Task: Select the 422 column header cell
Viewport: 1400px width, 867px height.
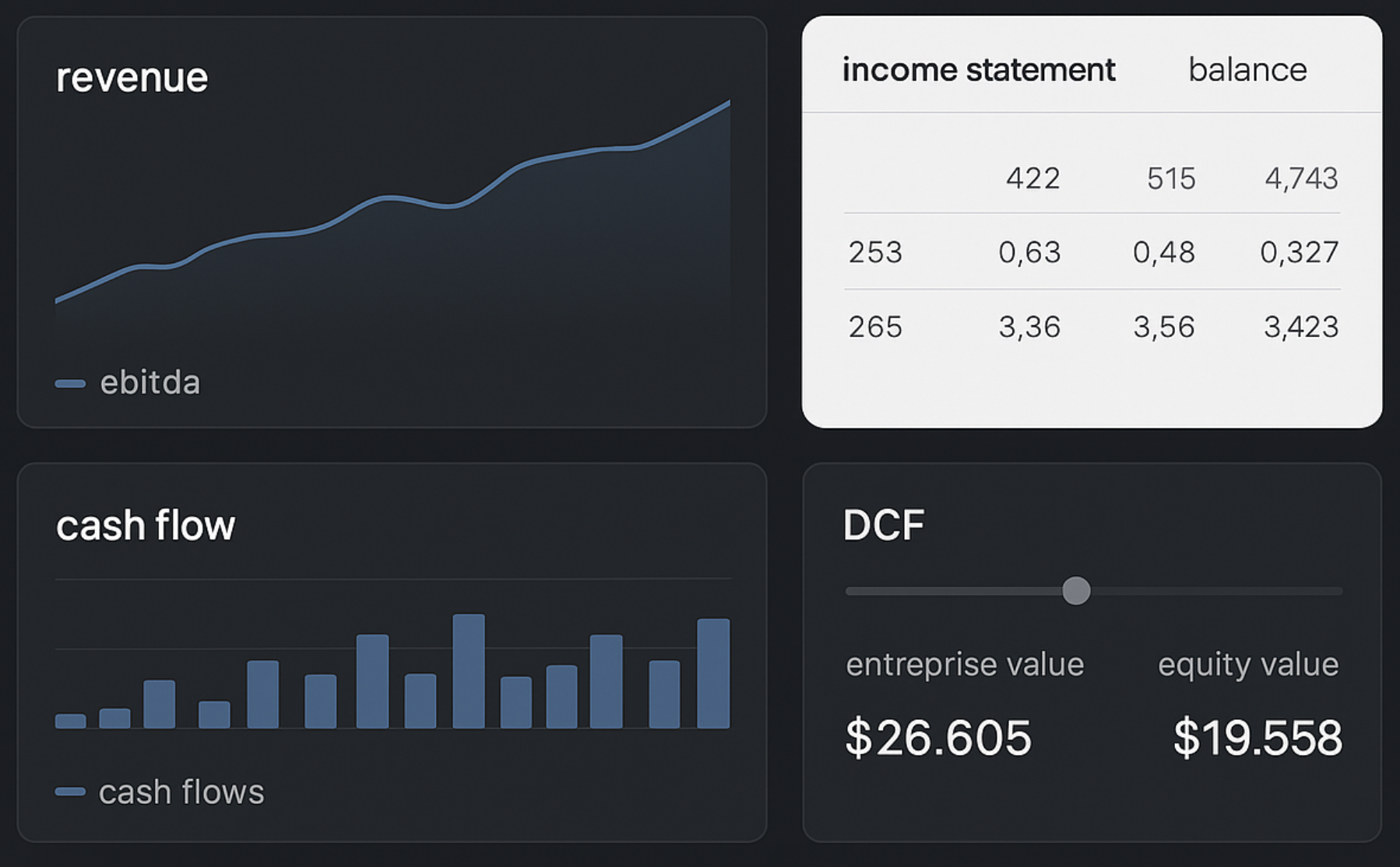Action: tap(1032, 178)
